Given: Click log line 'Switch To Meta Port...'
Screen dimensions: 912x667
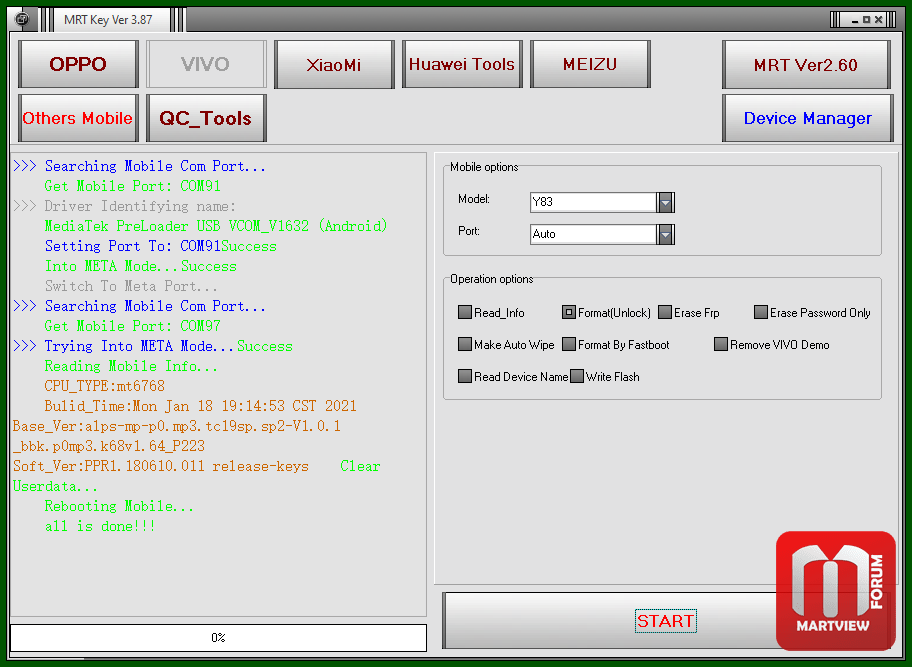Looking at the screenshot, I should [131, 286].
